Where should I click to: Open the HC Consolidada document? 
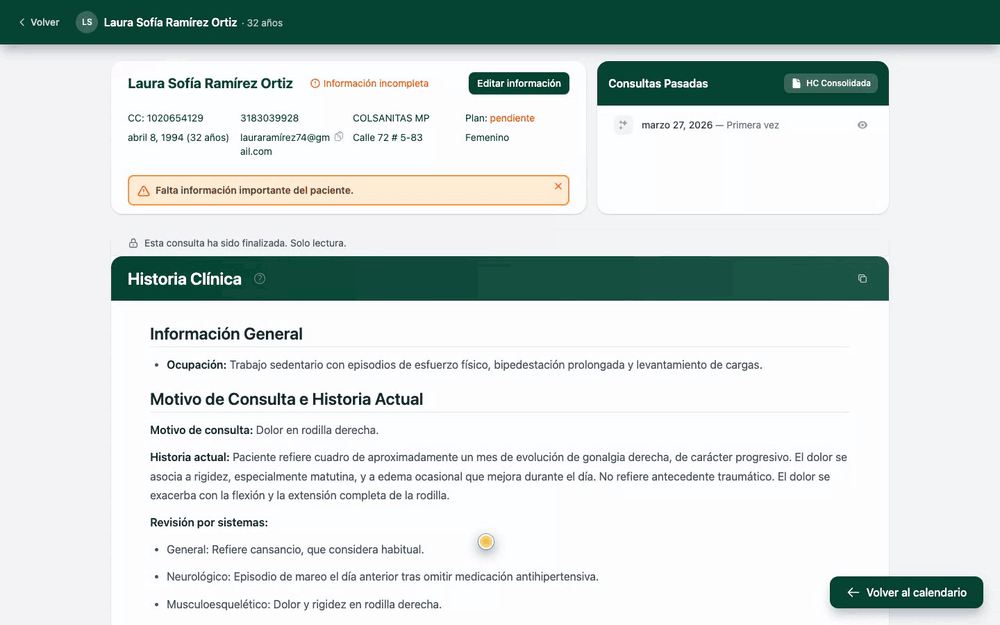click(x=830, y=84)
